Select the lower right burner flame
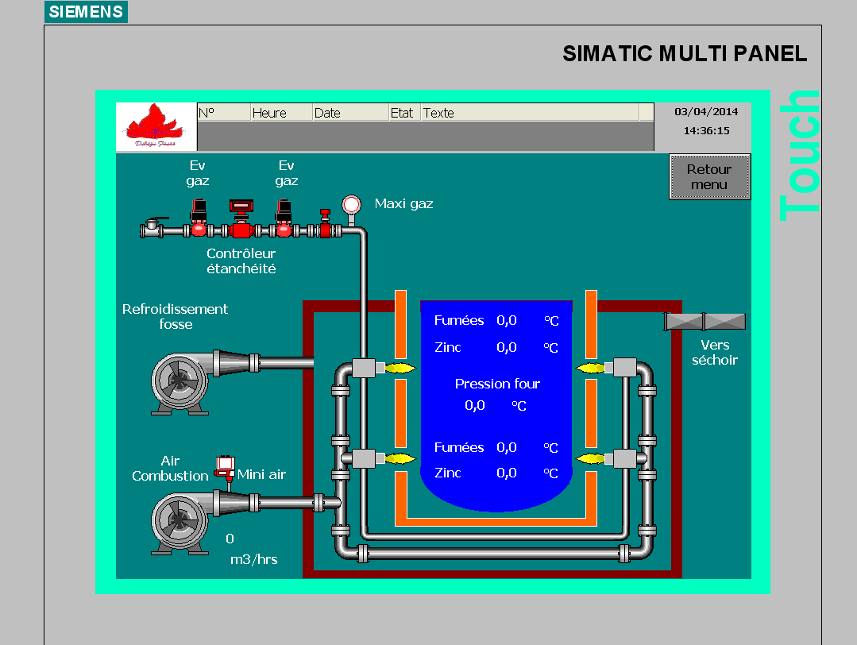Screen dimensions: 857x645 590,459
